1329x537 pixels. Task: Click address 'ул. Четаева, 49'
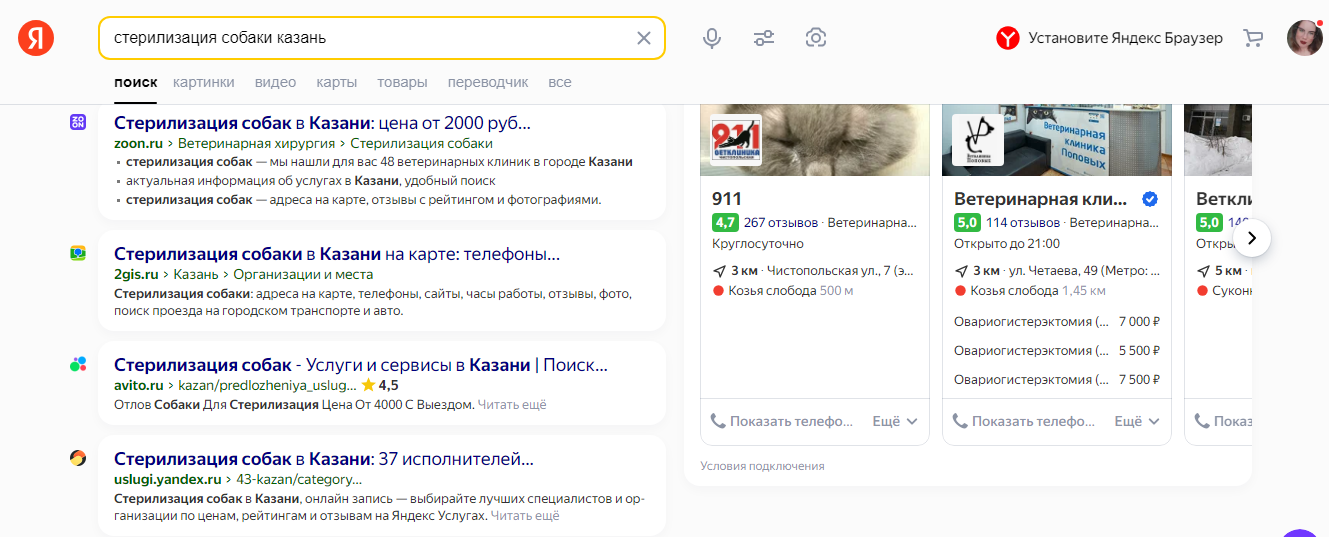[x=1084, y=270]
